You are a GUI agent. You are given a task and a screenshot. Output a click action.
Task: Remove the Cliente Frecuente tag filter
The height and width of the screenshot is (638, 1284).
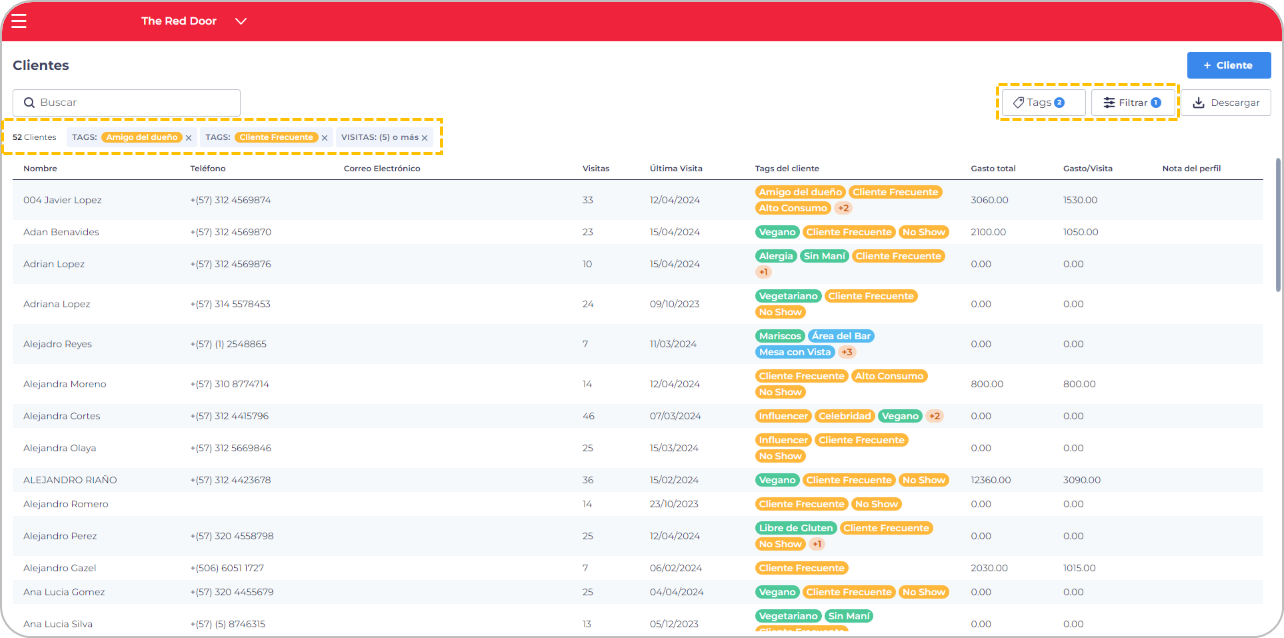coord(324,138)
